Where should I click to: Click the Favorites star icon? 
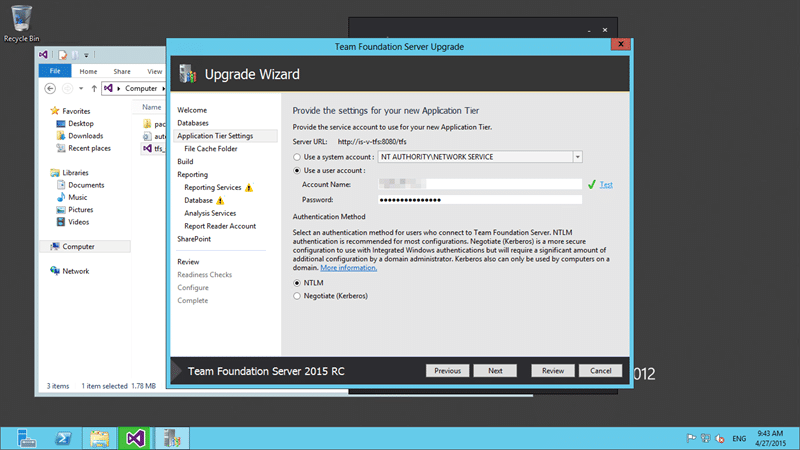click(x=55, y=111)
